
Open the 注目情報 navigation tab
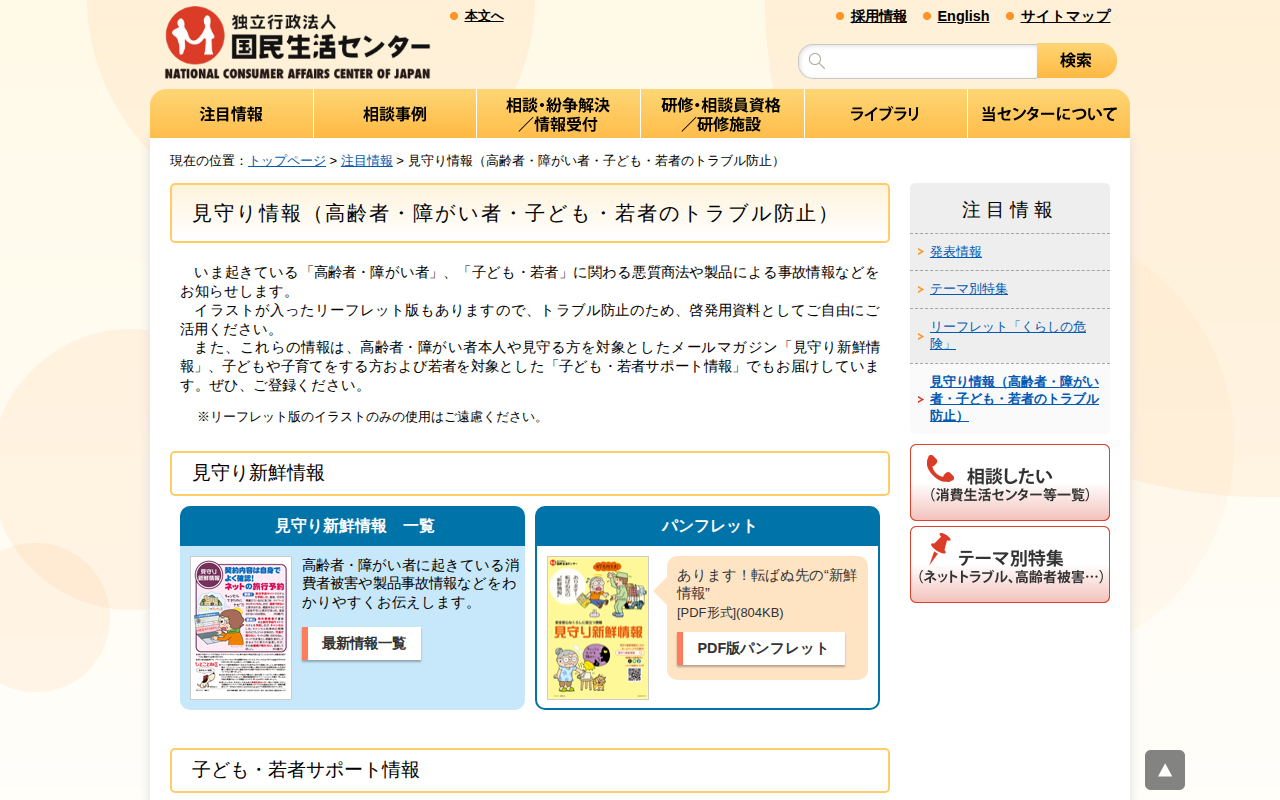point(232,114)
